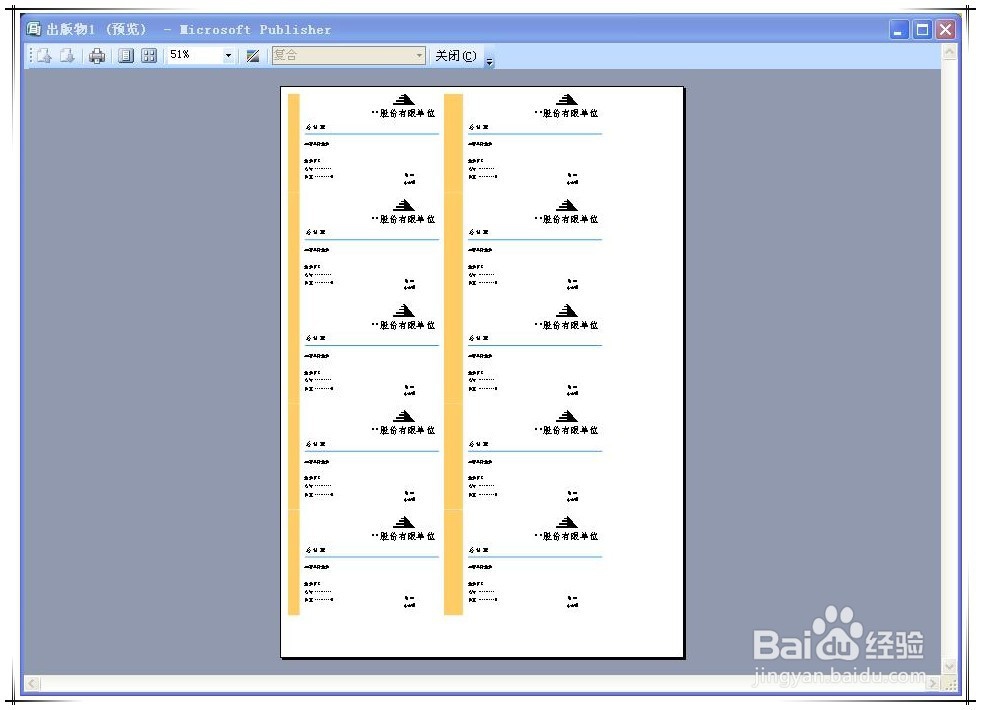Expand the toolbar options arrow after 关闭
The height and width of the screenshot is (710, 981).
[489, 60]
